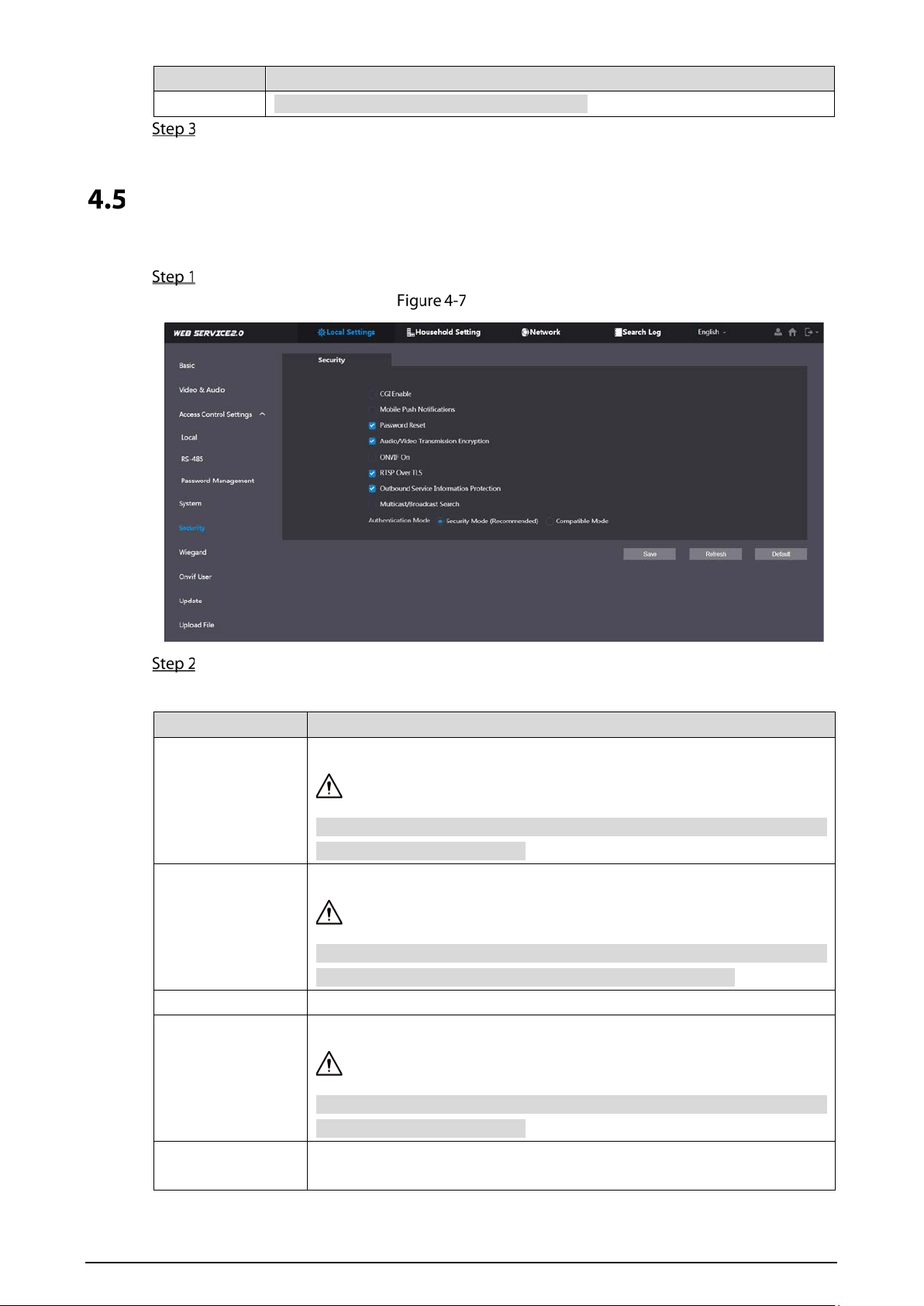Collapse Access Control Settings chevron
This screenshot has height=1306, width=924.
(x=263, y=414)
